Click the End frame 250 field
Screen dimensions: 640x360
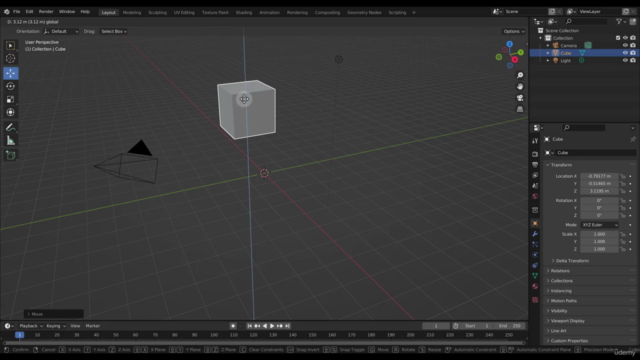click(x=510, y=326)
